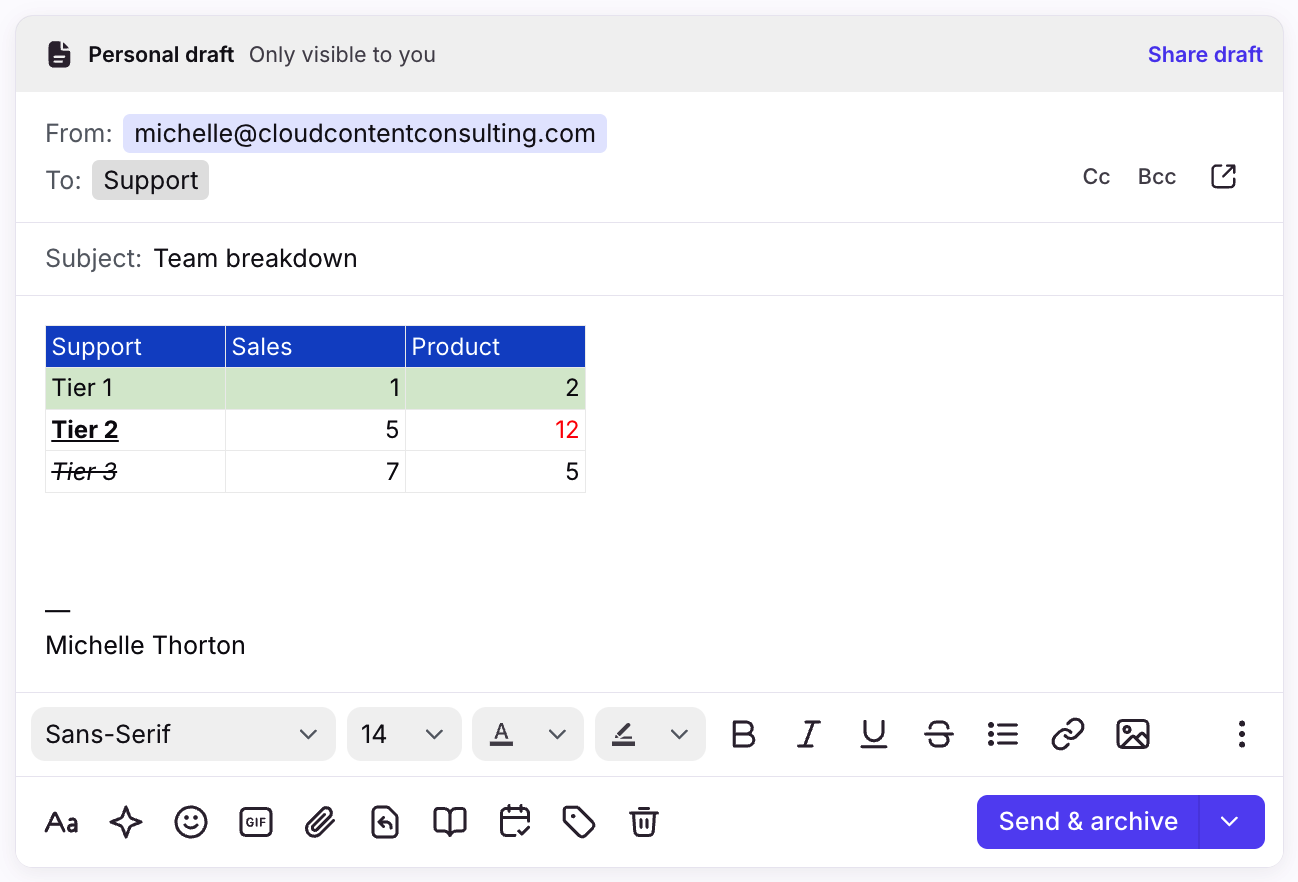
Task: Open the Sans-Serif font dropdown
Action: (x=183, y=734)
